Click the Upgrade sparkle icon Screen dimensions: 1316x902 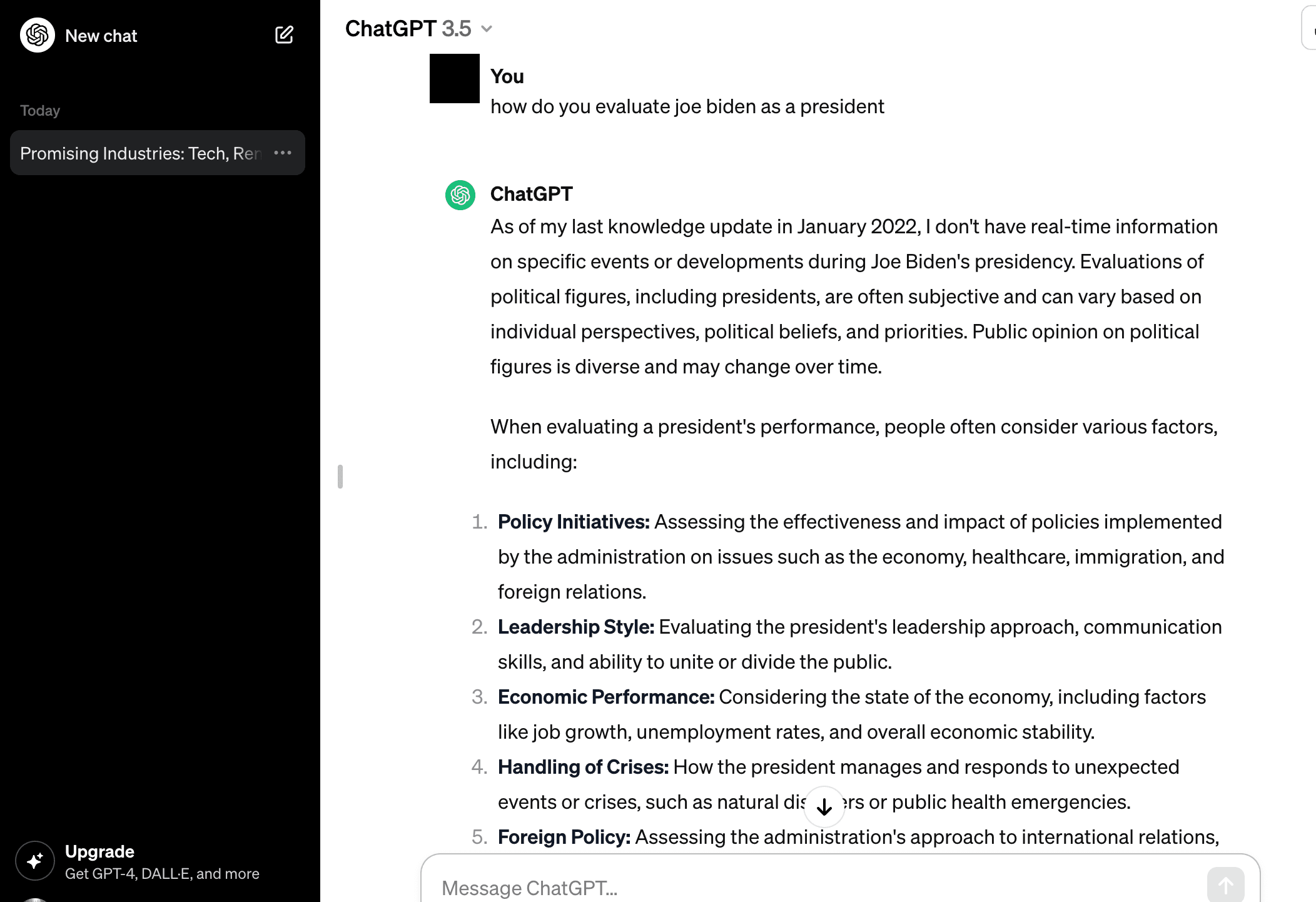click(x=35, y=861)
